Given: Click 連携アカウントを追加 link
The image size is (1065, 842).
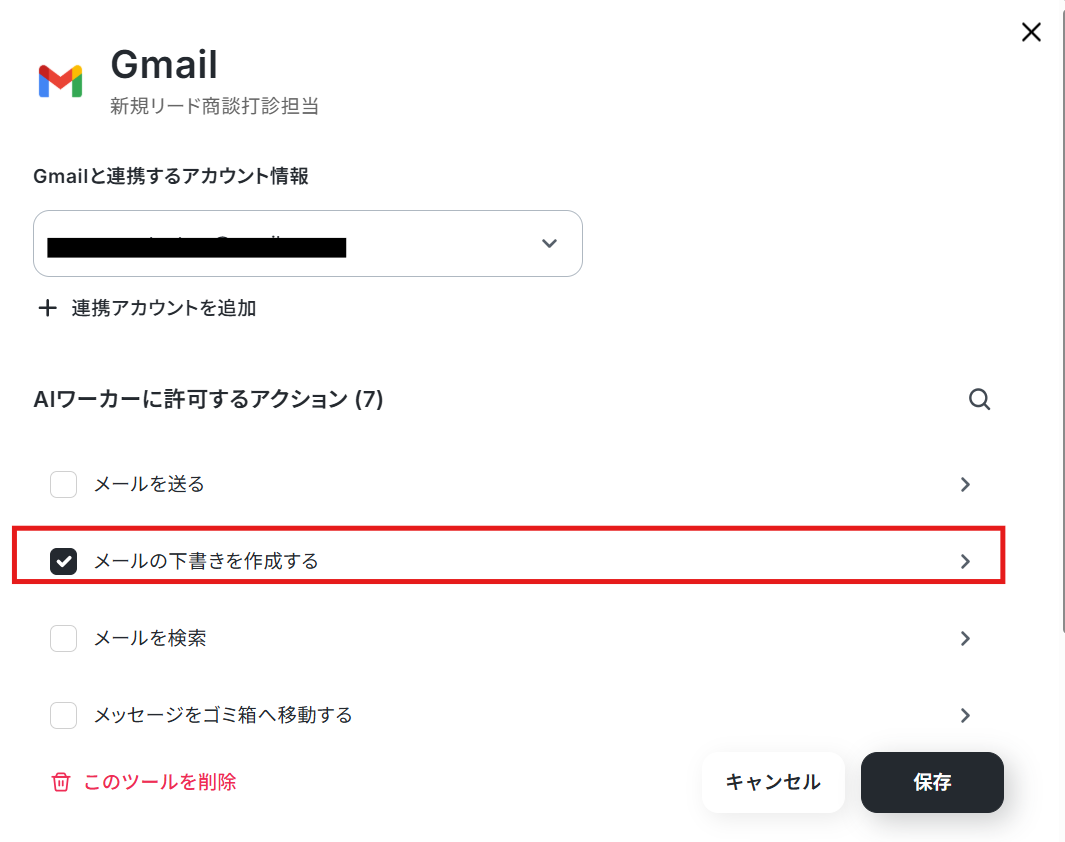Looking at the screenshot, I should click(164, 308).
